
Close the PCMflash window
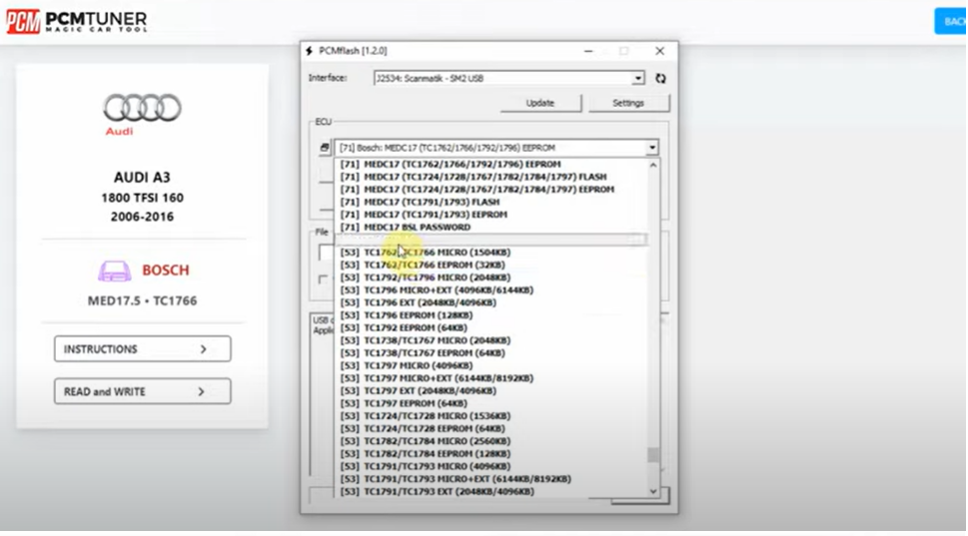660,51
